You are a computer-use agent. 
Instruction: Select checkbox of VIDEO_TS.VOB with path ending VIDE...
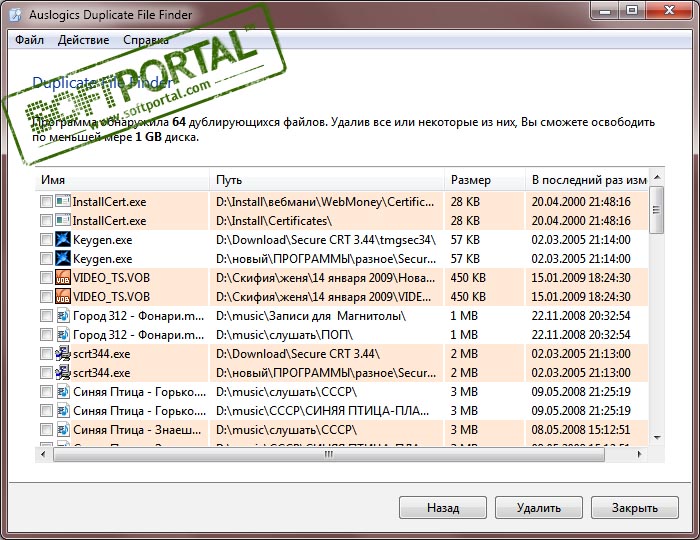click(x=46, y=296)
